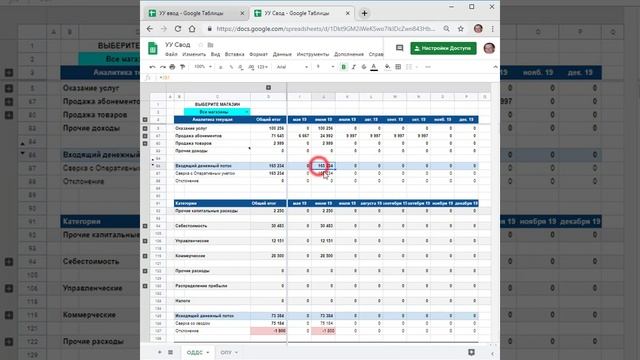Expand the column group plus button
The width and height of the screenshot is (640, 360).
[x=268, y=87]
